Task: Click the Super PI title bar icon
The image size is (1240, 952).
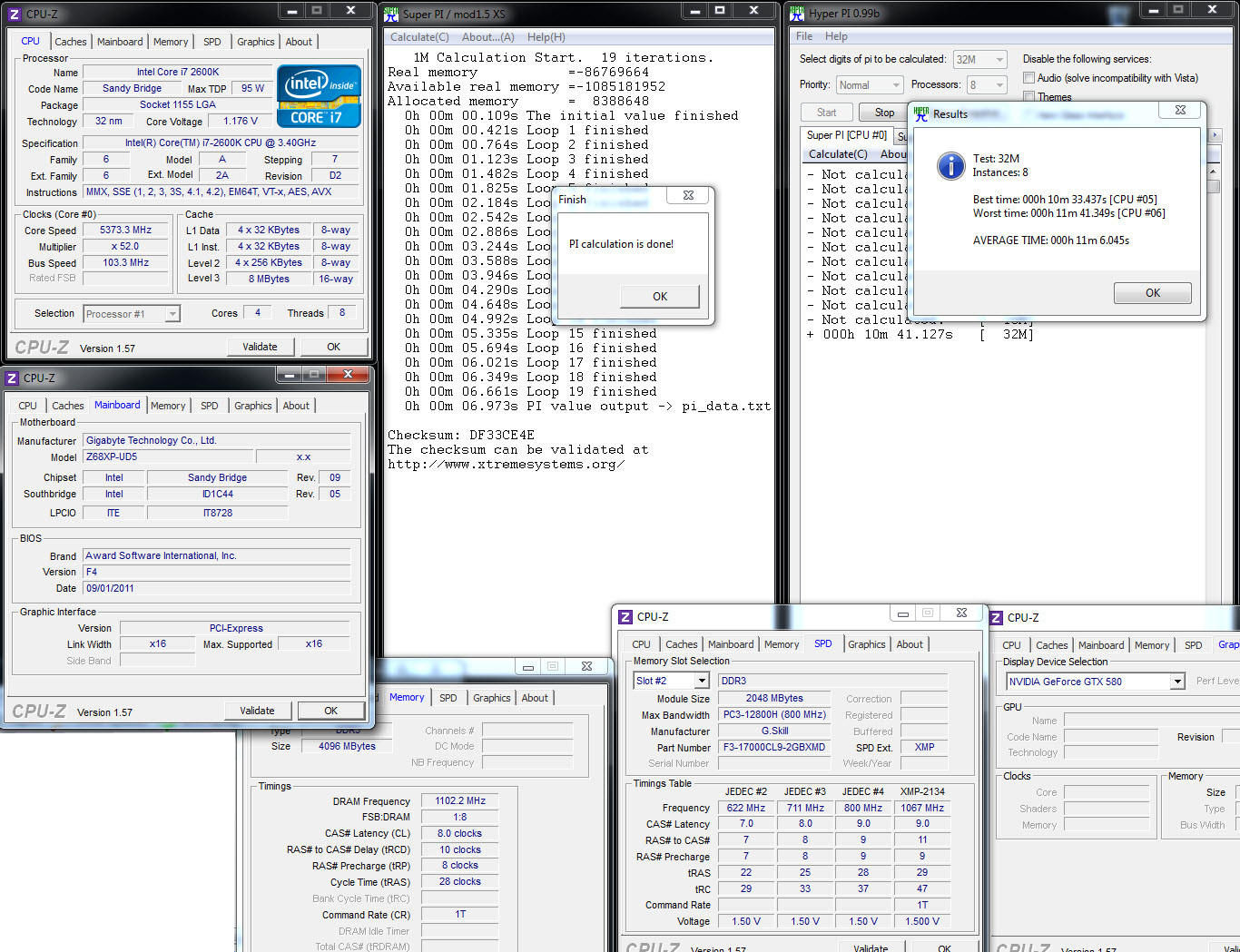Action: click(391, 14)
